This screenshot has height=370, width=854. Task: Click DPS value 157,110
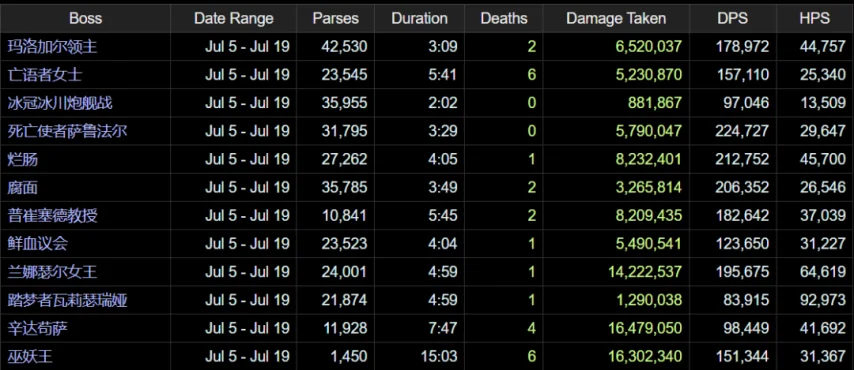click(x=742, y=75)
